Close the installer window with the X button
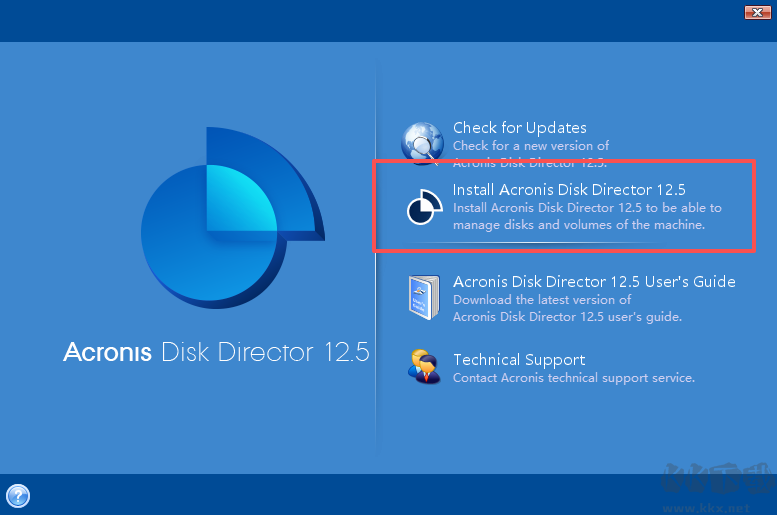The height and width of the screenshot is (515, 777). click(x=758, y=12)
